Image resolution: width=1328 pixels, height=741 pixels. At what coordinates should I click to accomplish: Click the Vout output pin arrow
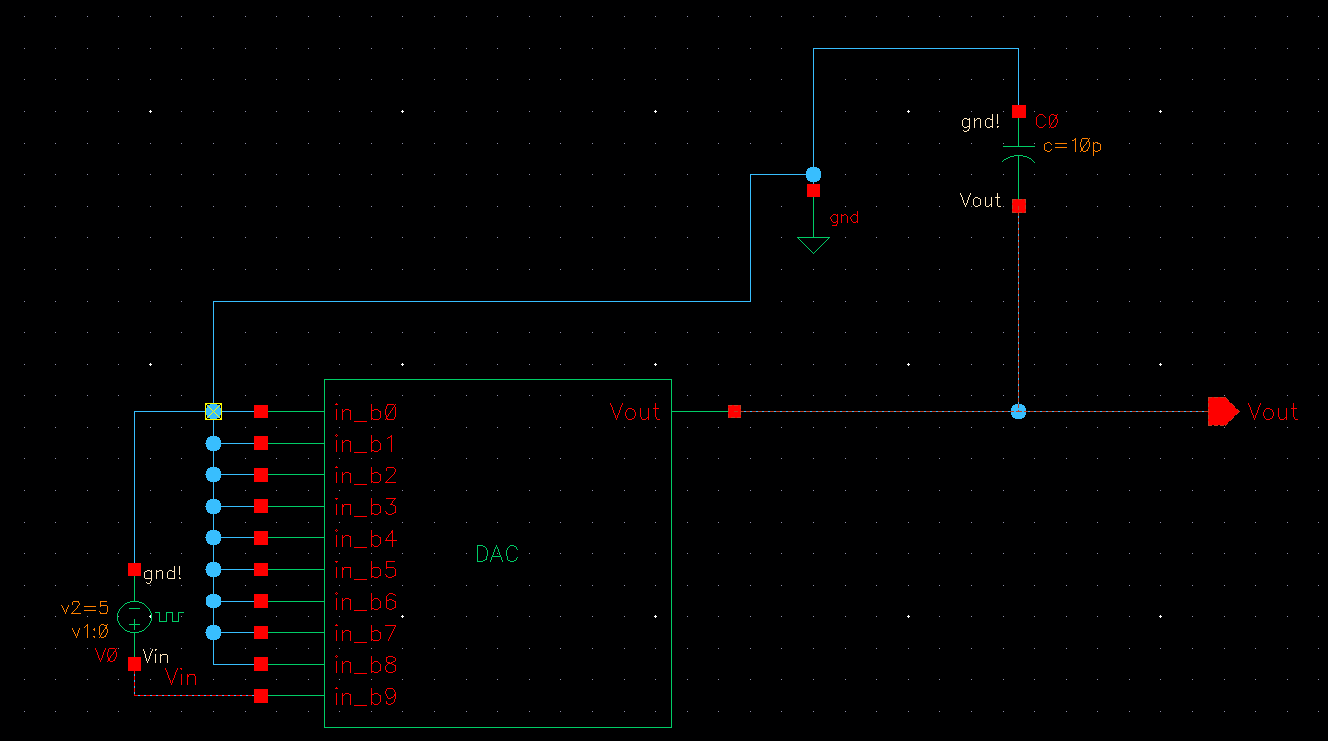(1221, 411)
